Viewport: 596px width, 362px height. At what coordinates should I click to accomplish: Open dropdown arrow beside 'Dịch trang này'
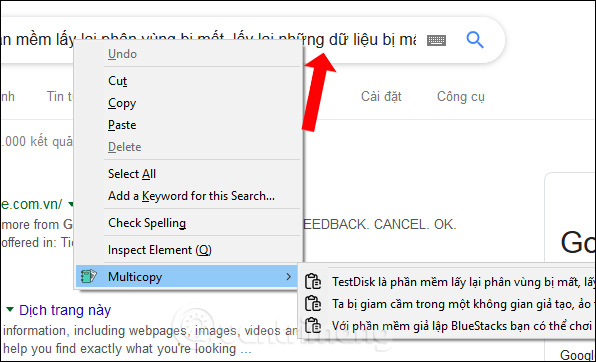coord(10,309)
